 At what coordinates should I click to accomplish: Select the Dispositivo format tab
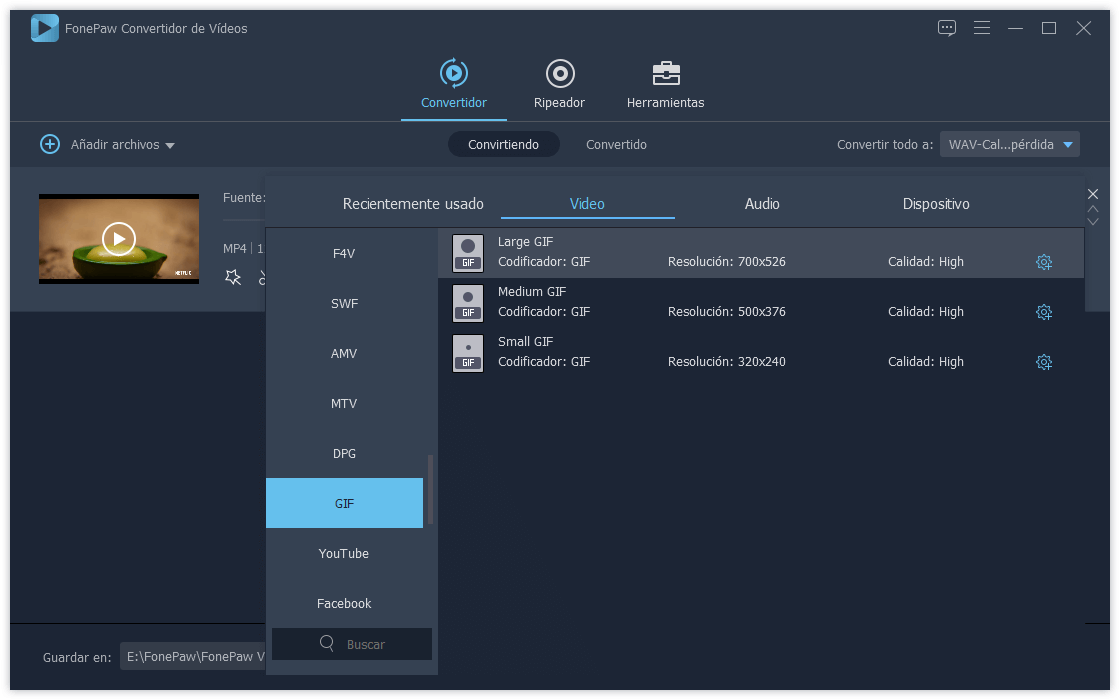(936, 204)
